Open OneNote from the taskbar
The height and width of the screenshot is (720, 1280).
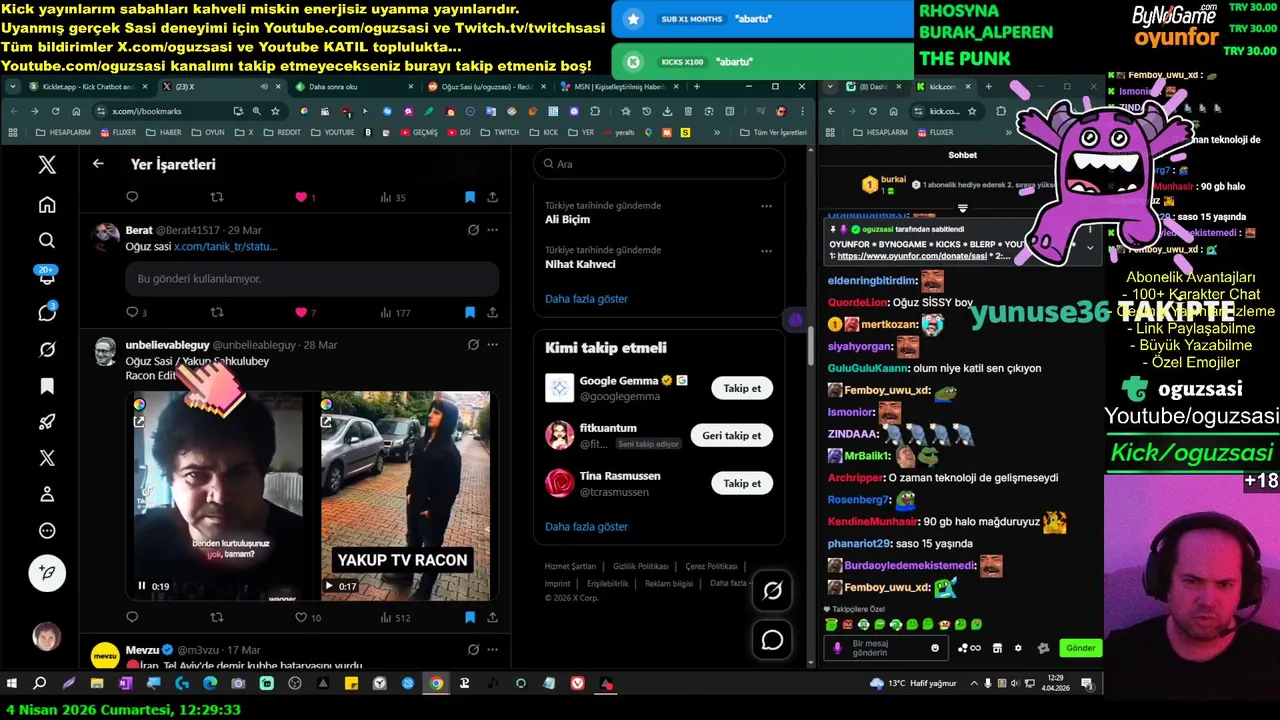click(125, 684)
